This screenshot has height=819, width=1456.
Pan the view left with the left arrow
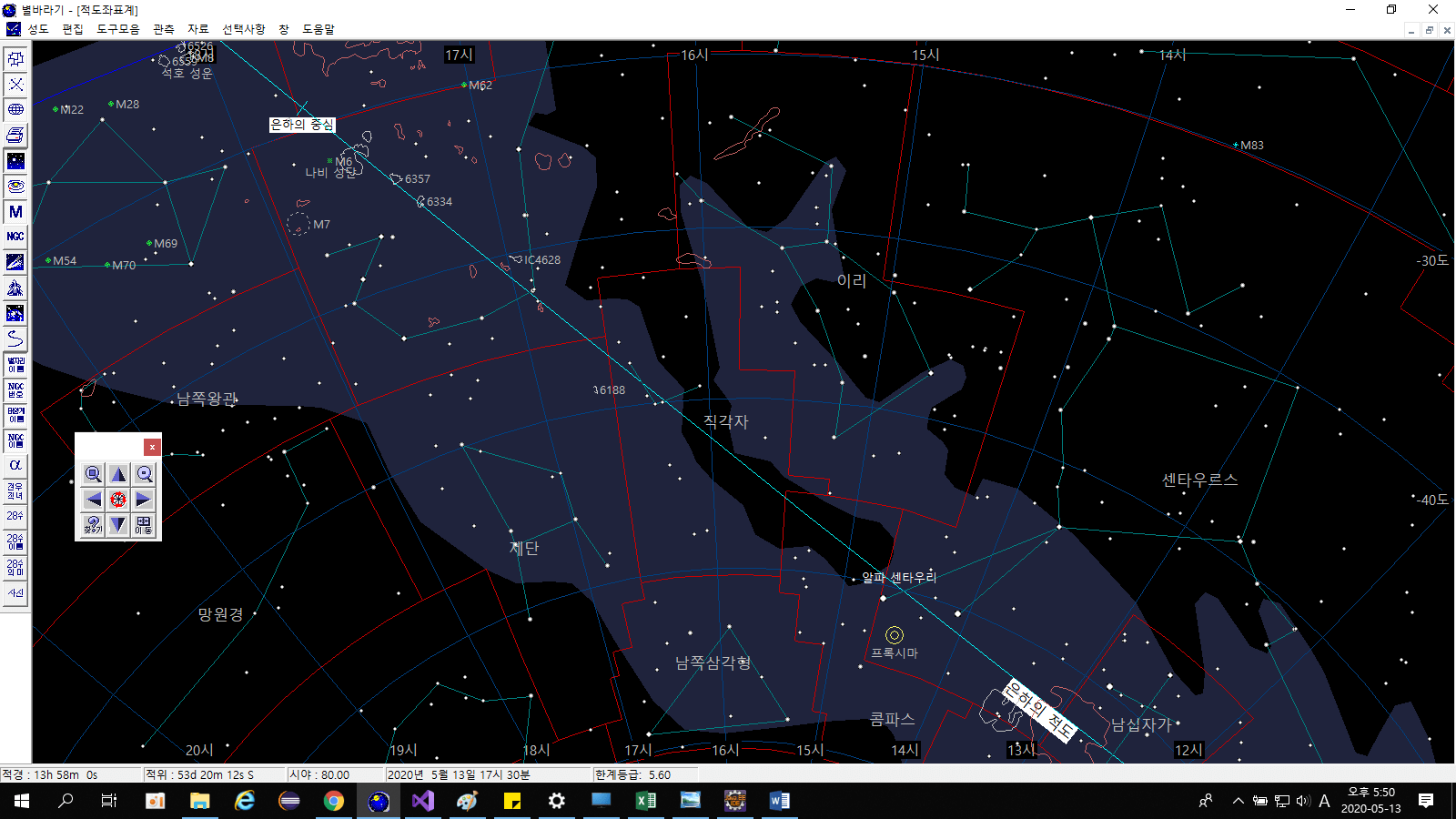pyautogui.click(x=93, y=500)
